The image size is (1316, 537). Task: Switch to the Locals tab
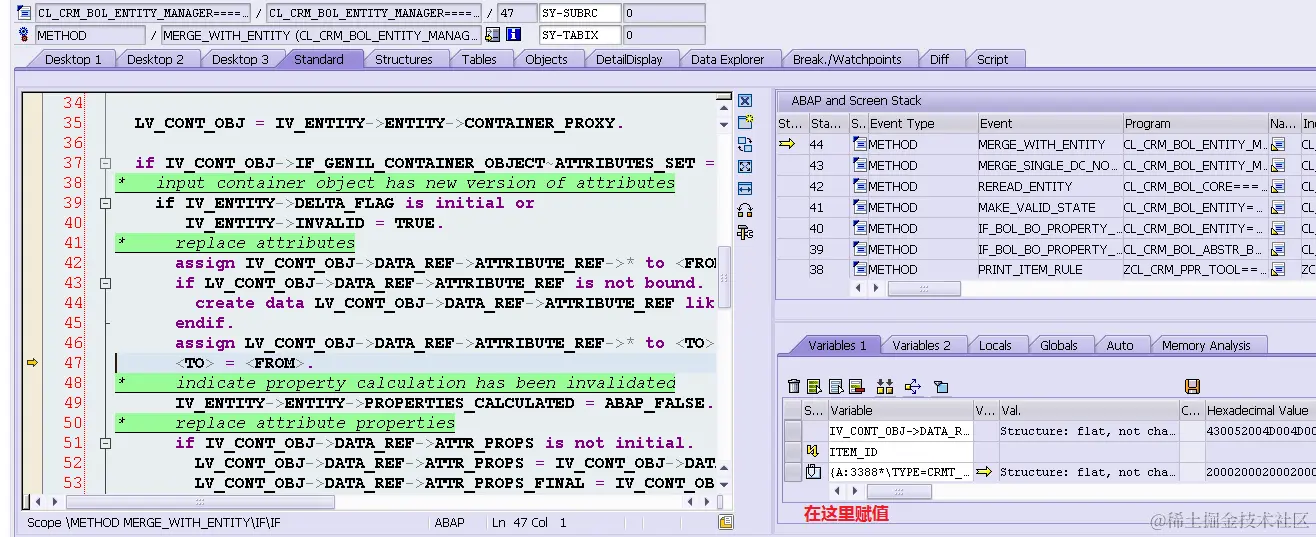pyautogui.click(x=994, y=345)
